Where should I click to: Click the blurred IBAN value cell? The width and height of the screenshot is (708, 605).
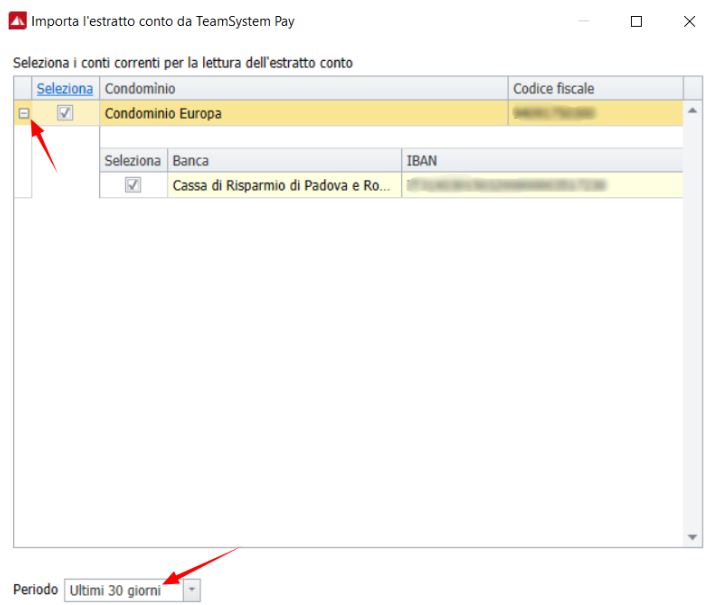(x=542, y=185)
